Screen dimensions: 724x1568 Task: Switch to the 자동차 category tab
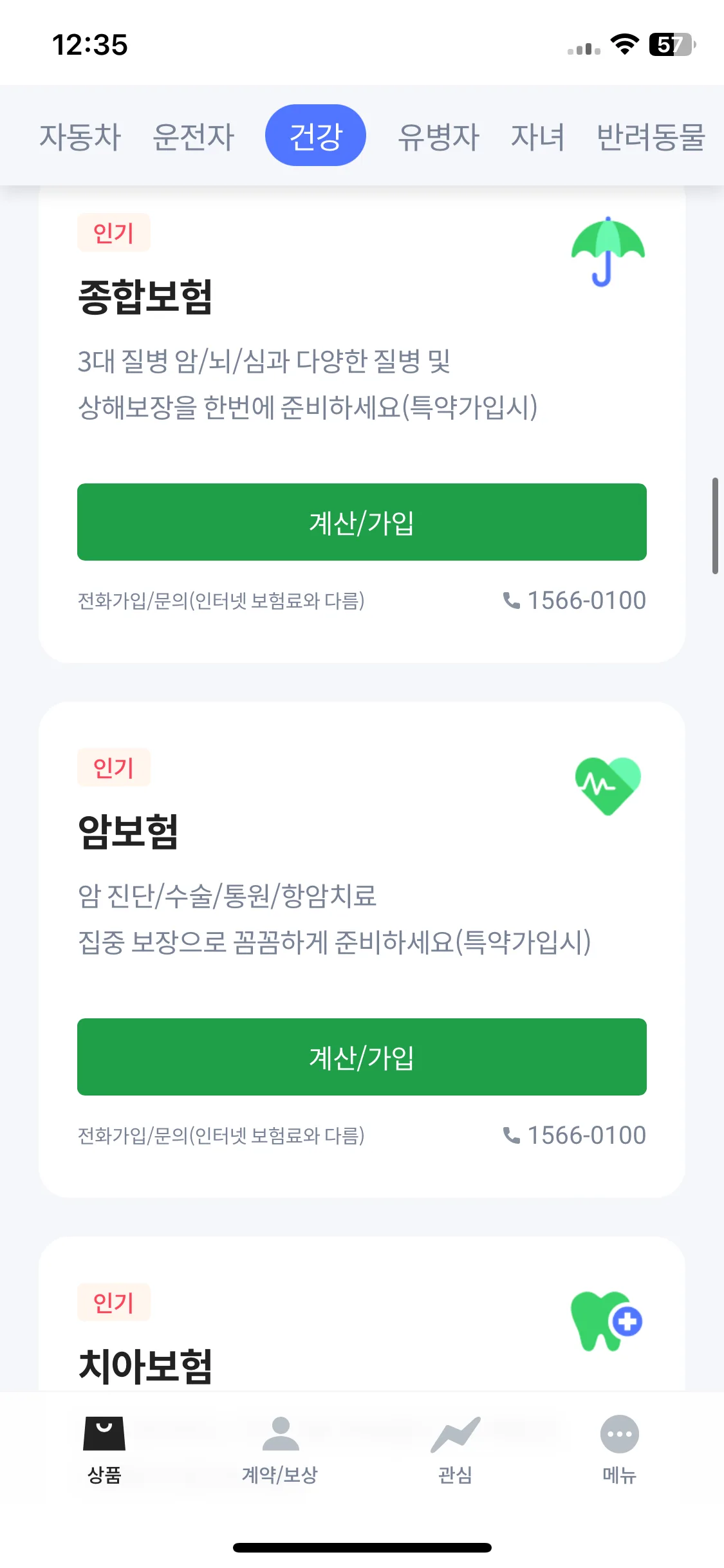80,136
